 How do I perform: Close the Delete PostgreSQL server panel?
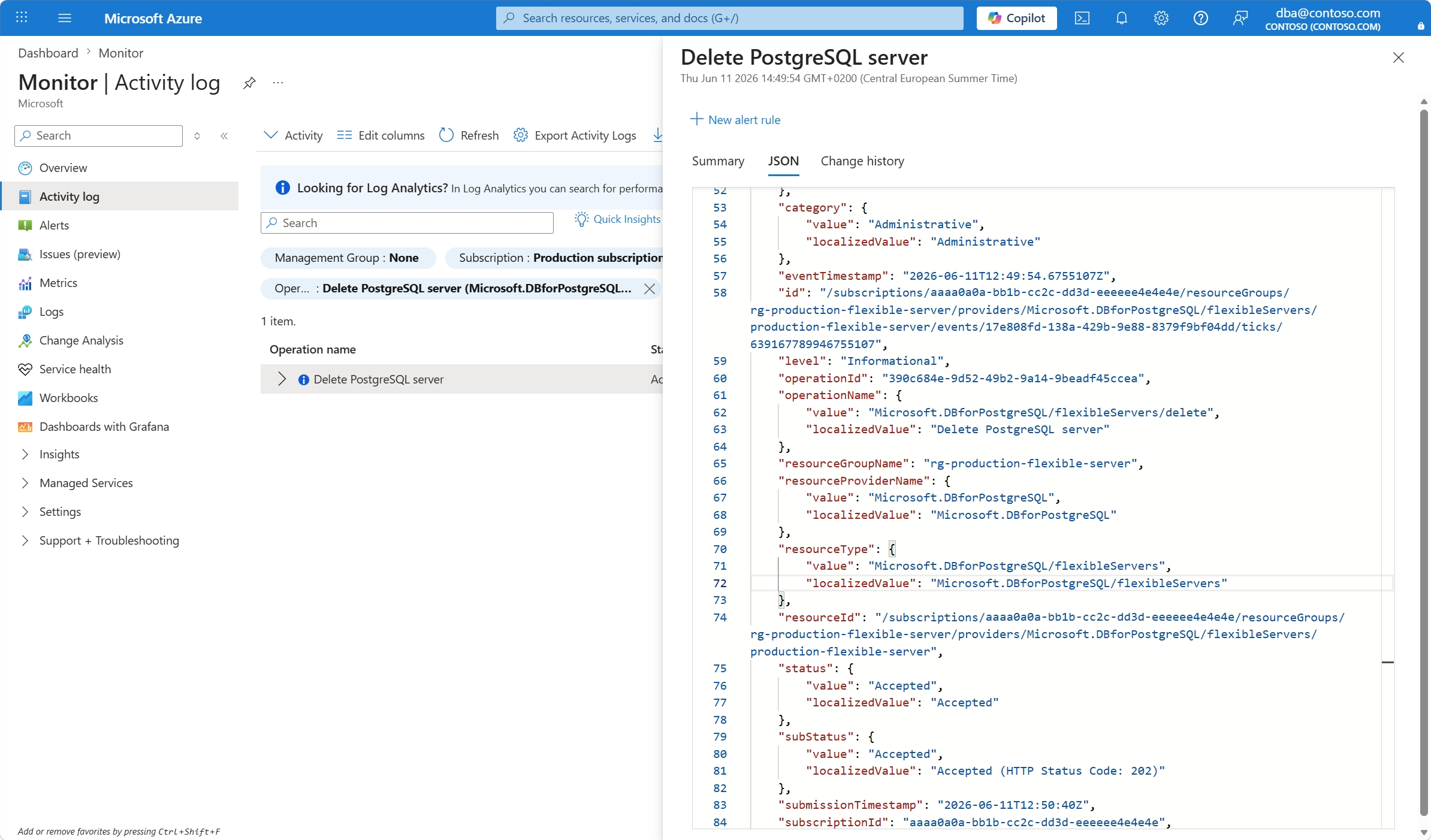pos(1399,58)
